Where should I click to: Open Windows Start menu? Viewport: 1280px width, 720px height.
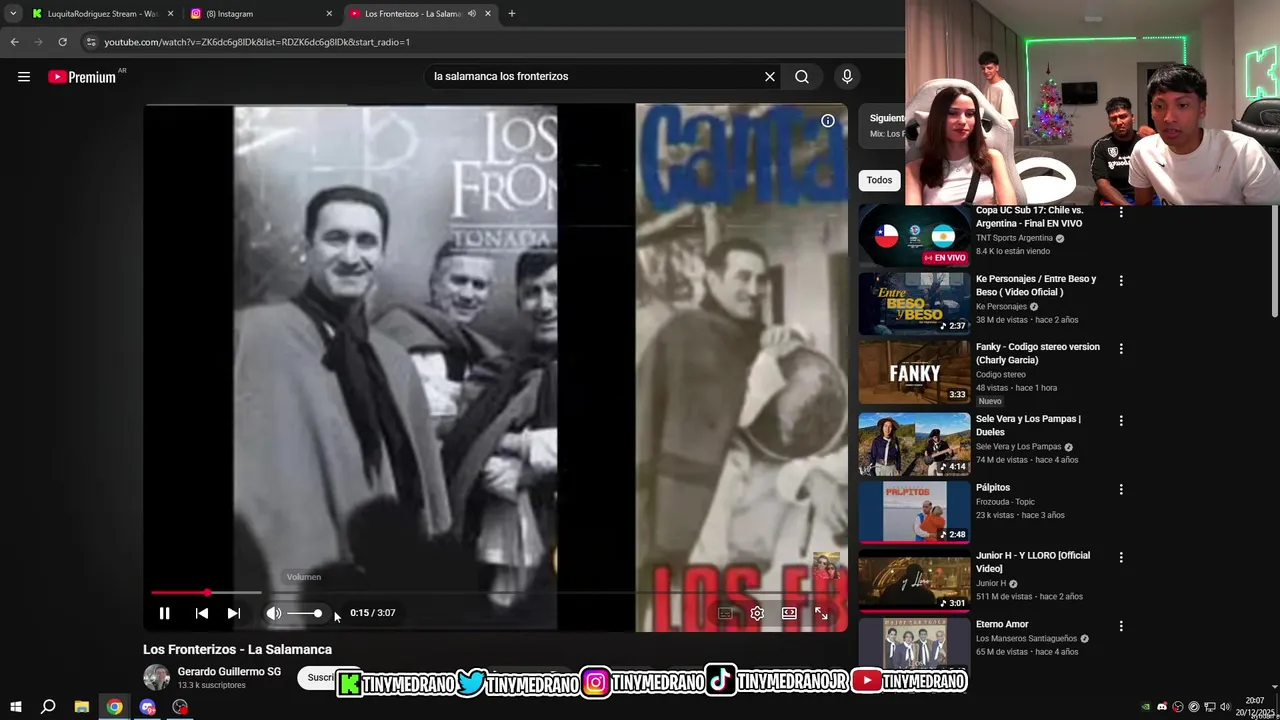15,707
